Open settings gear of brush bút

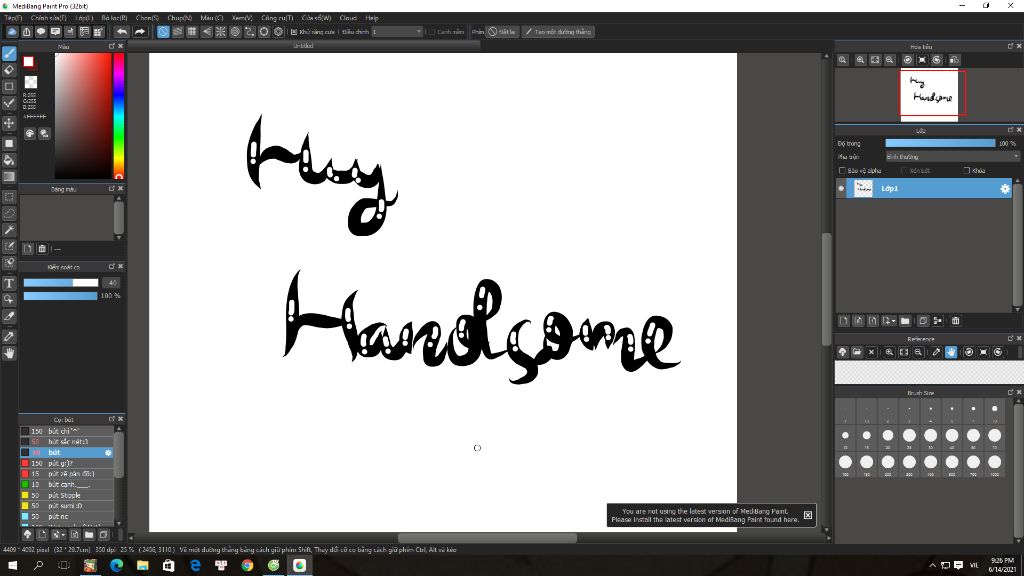[x=108, y=453]
